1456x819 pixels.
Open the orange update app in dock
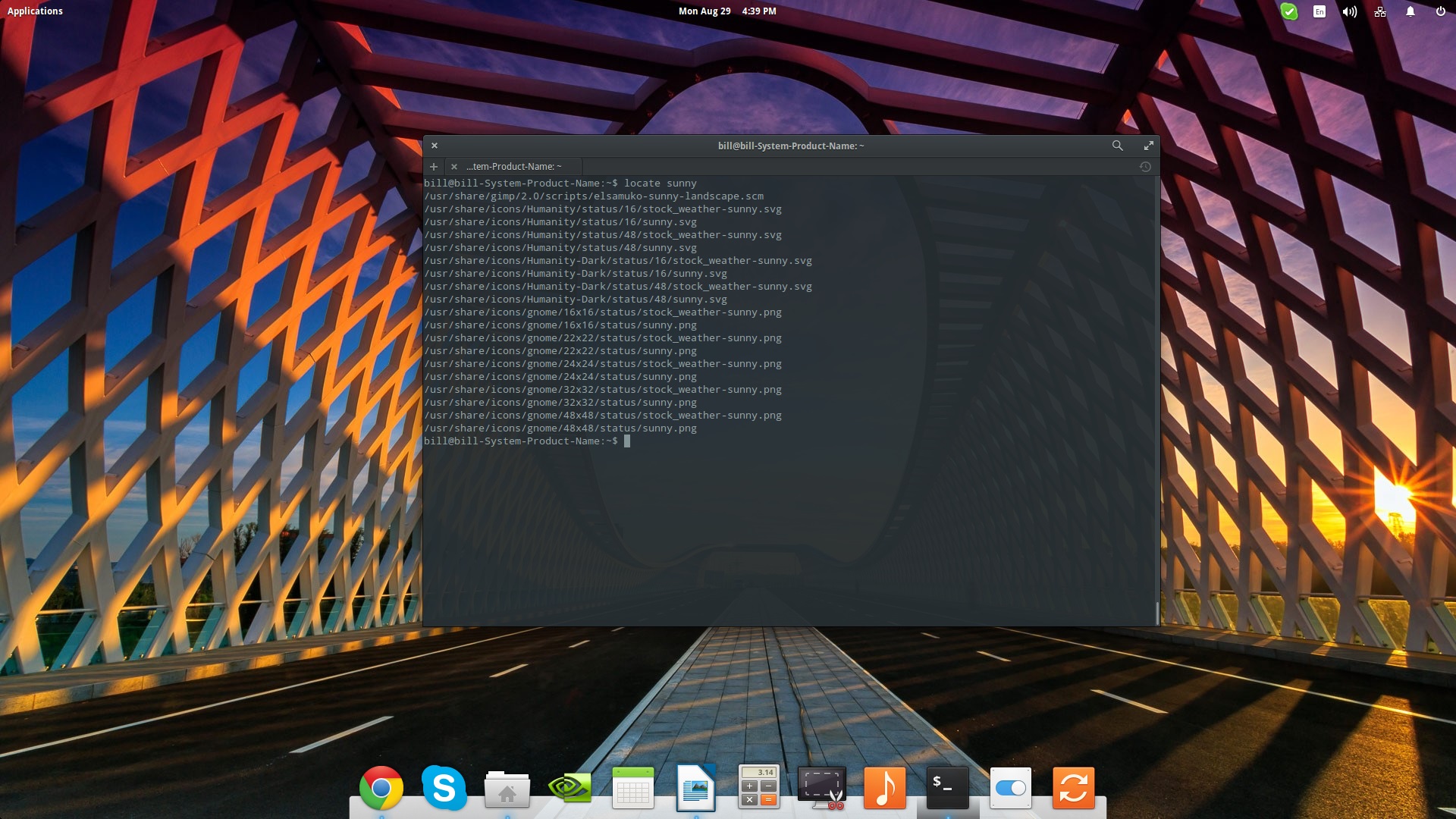point(1074,788)
